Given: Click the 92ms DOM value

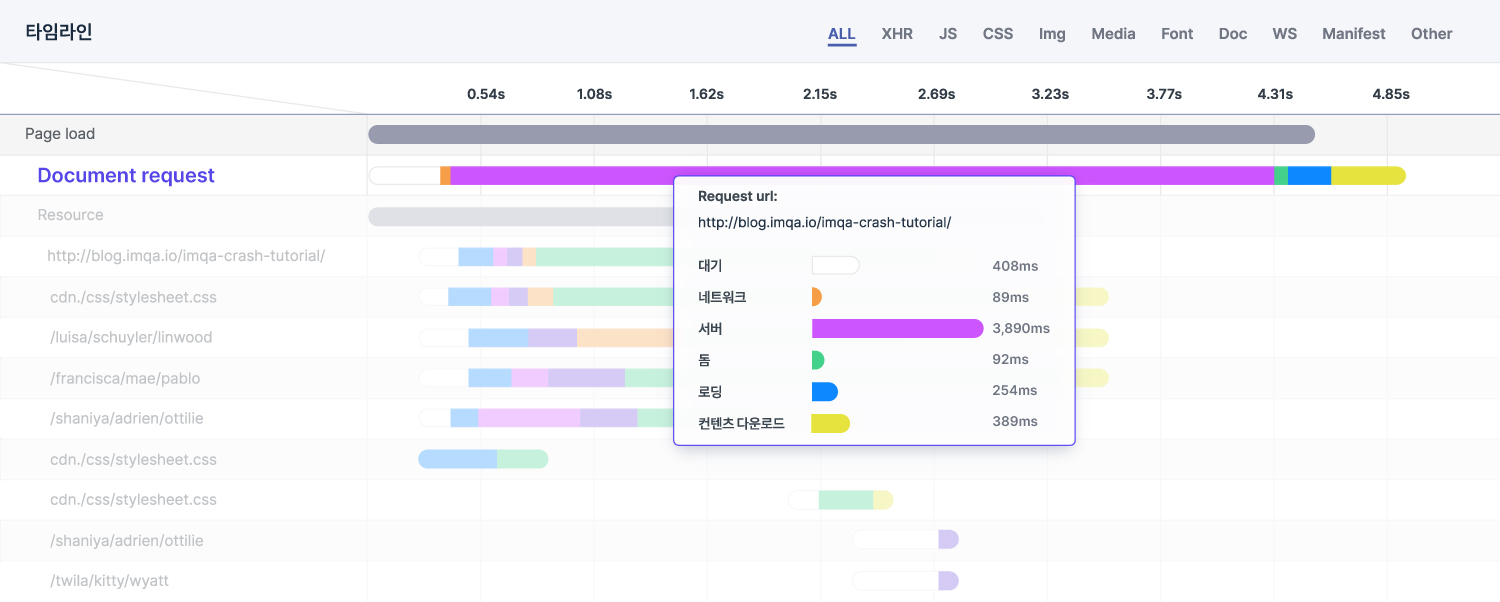Looking at the screenshot, I should coord(1011,360).
